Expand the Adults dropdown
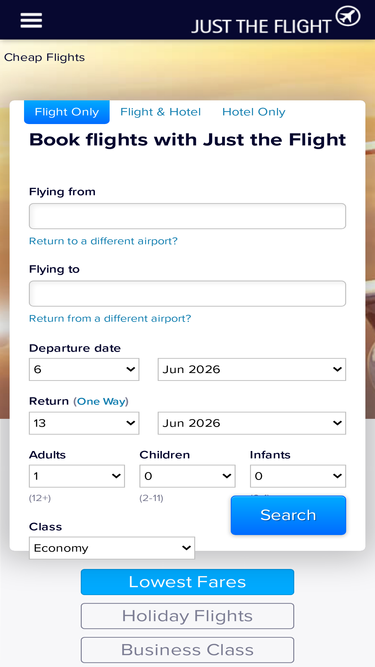The height and width of the screenshot is (667, 375). (77, 476)
